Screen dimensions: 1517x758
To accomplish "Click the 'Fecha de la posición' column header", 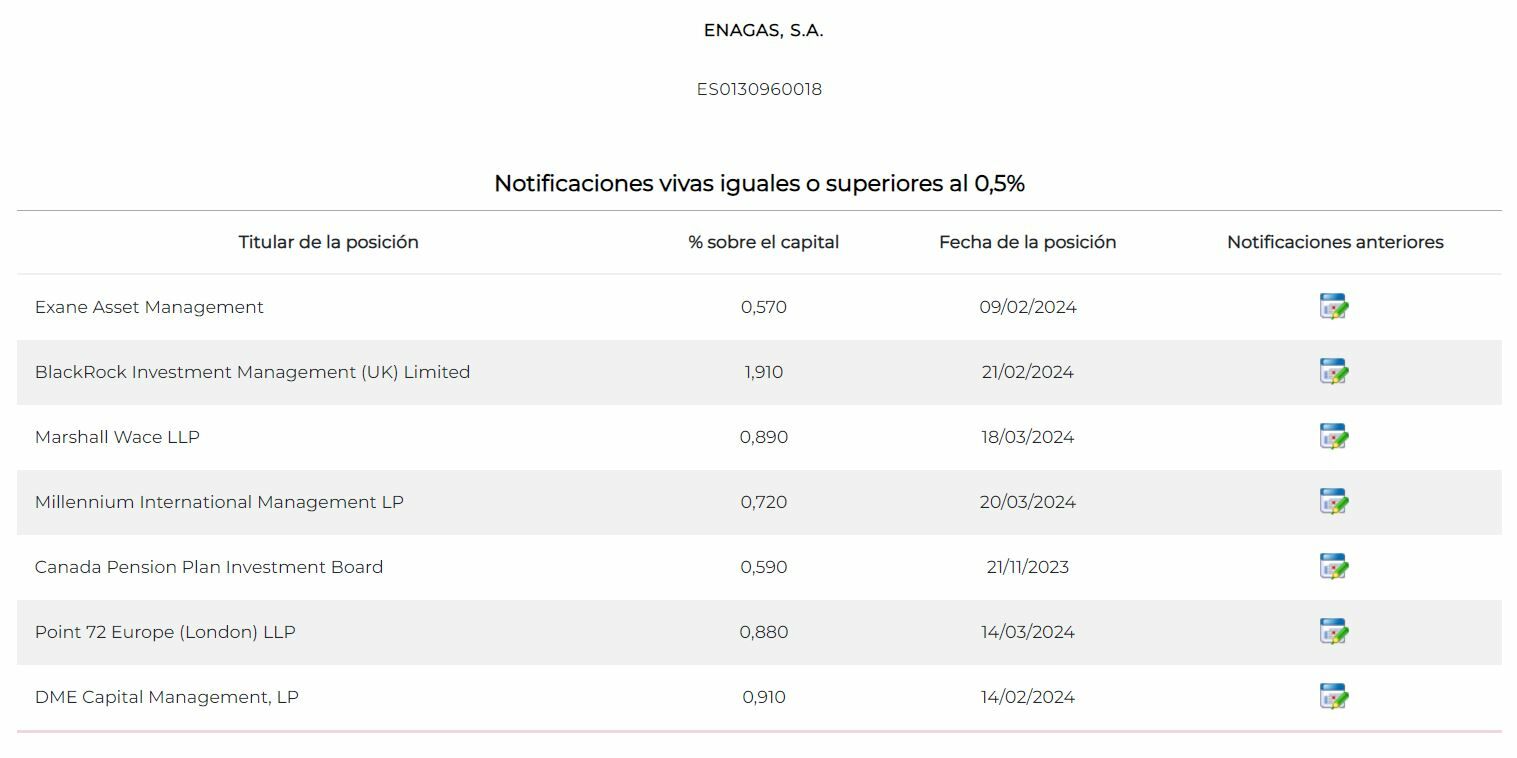I will (1027, 242).
